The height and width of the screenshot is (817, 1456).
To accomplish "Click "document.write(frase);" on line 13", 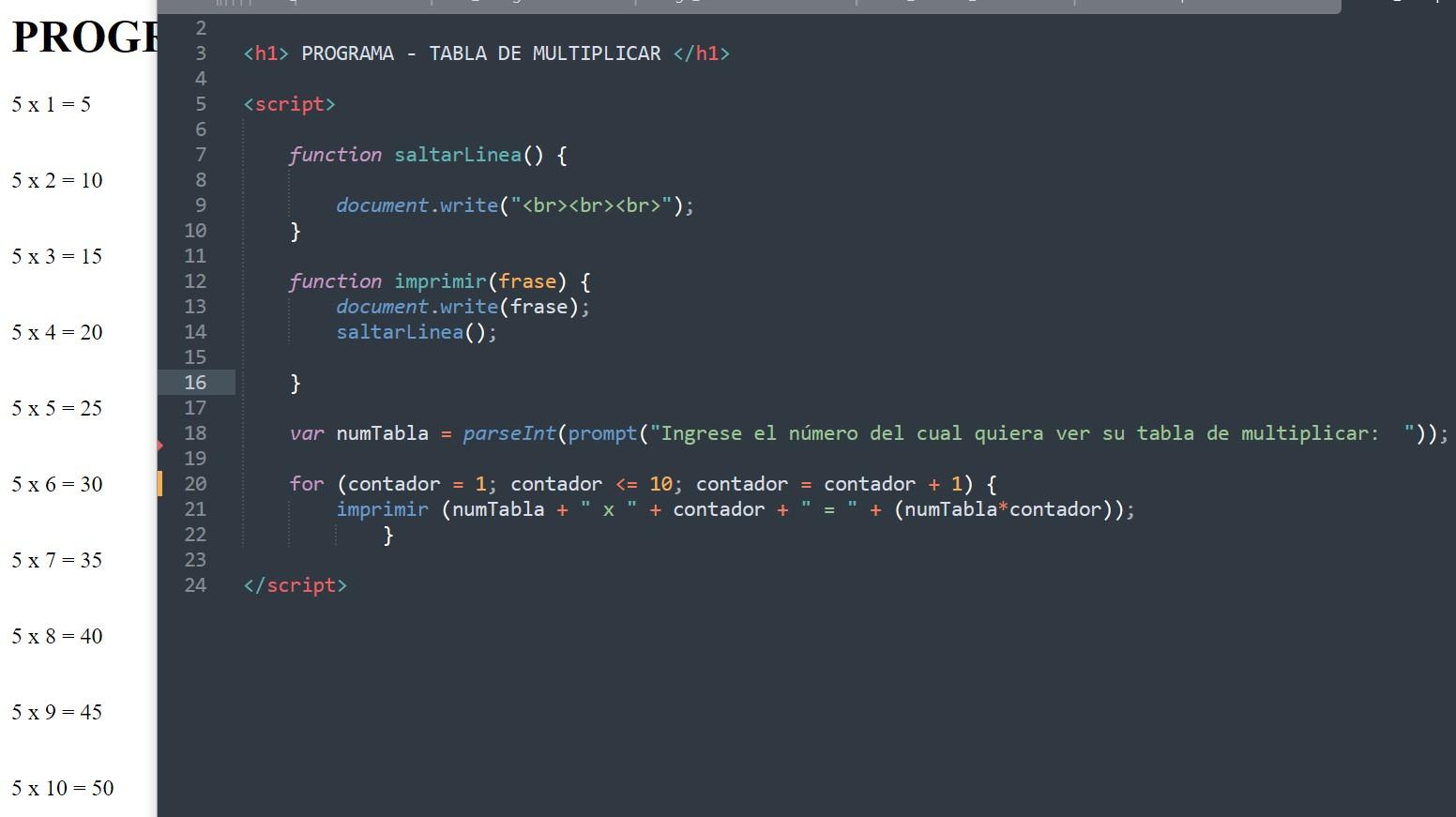I will pyautogui.click(x=463, y=307).
